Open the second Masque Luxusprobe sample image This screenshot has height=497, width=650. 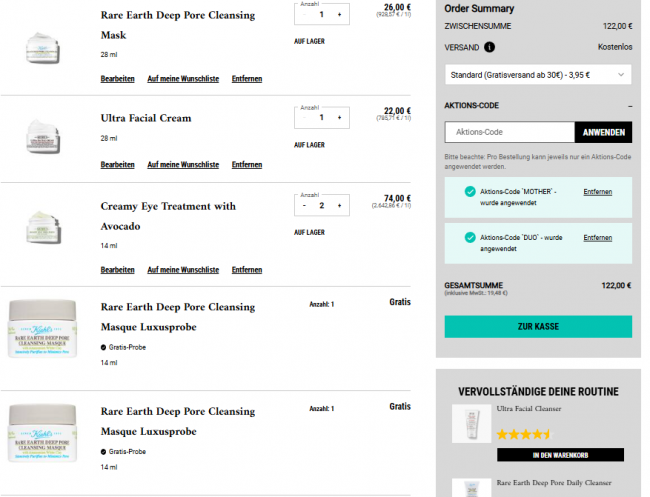[x=42, y=434]
